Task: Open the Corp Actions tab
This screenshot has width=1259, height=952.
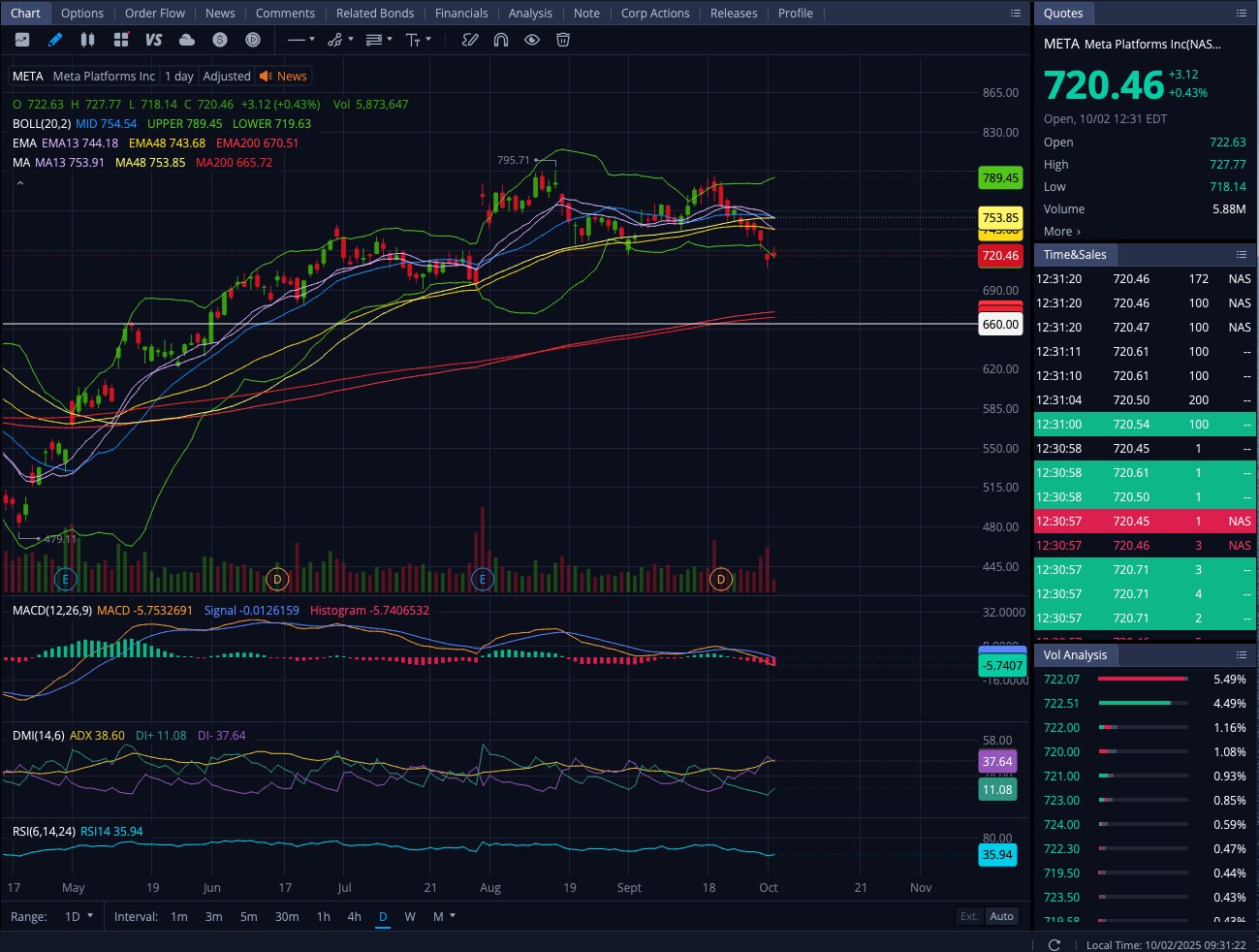Action: 655,14
